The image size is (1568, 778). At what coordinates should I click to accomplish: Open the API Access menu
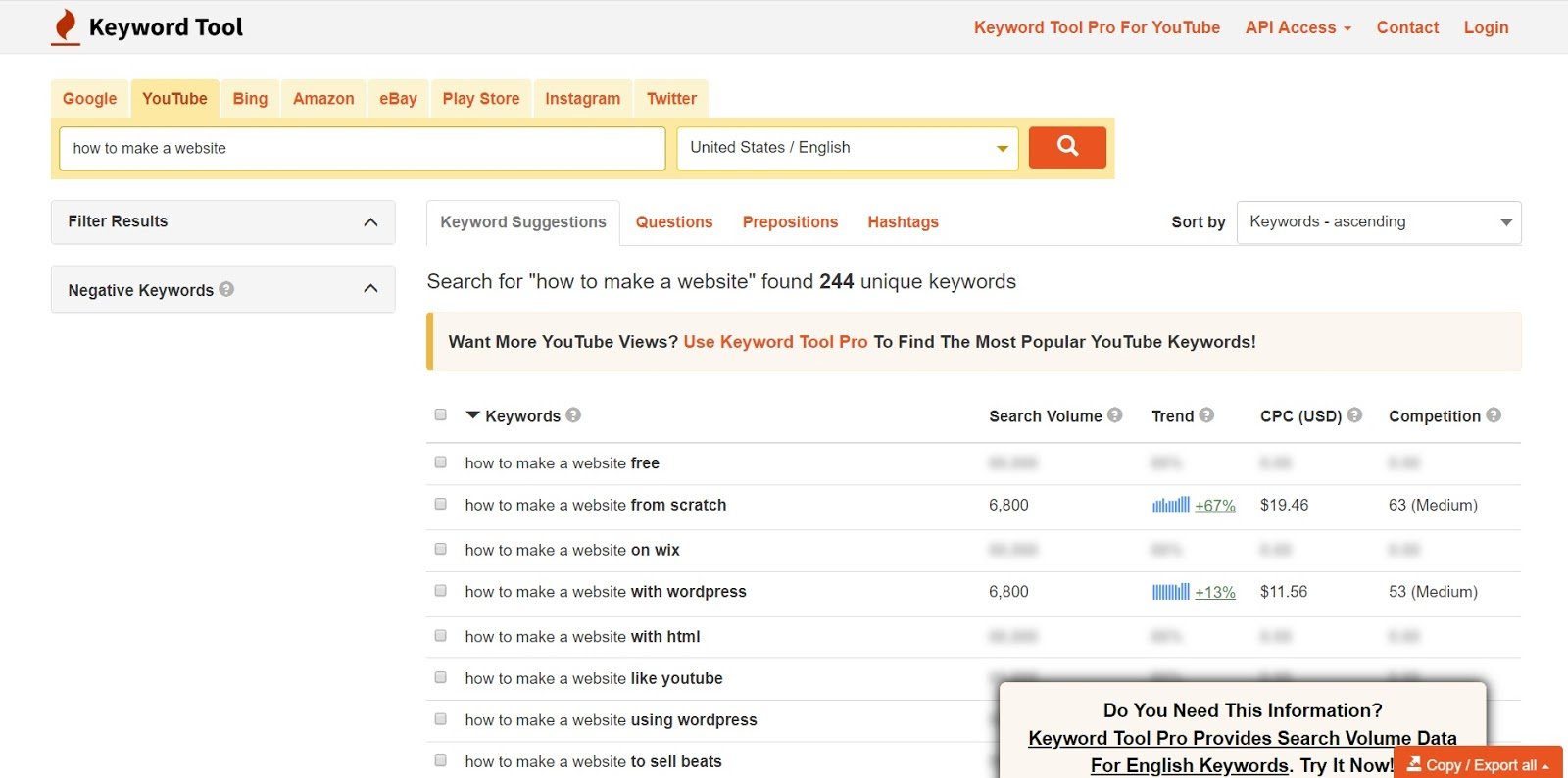click(1298, 27)
